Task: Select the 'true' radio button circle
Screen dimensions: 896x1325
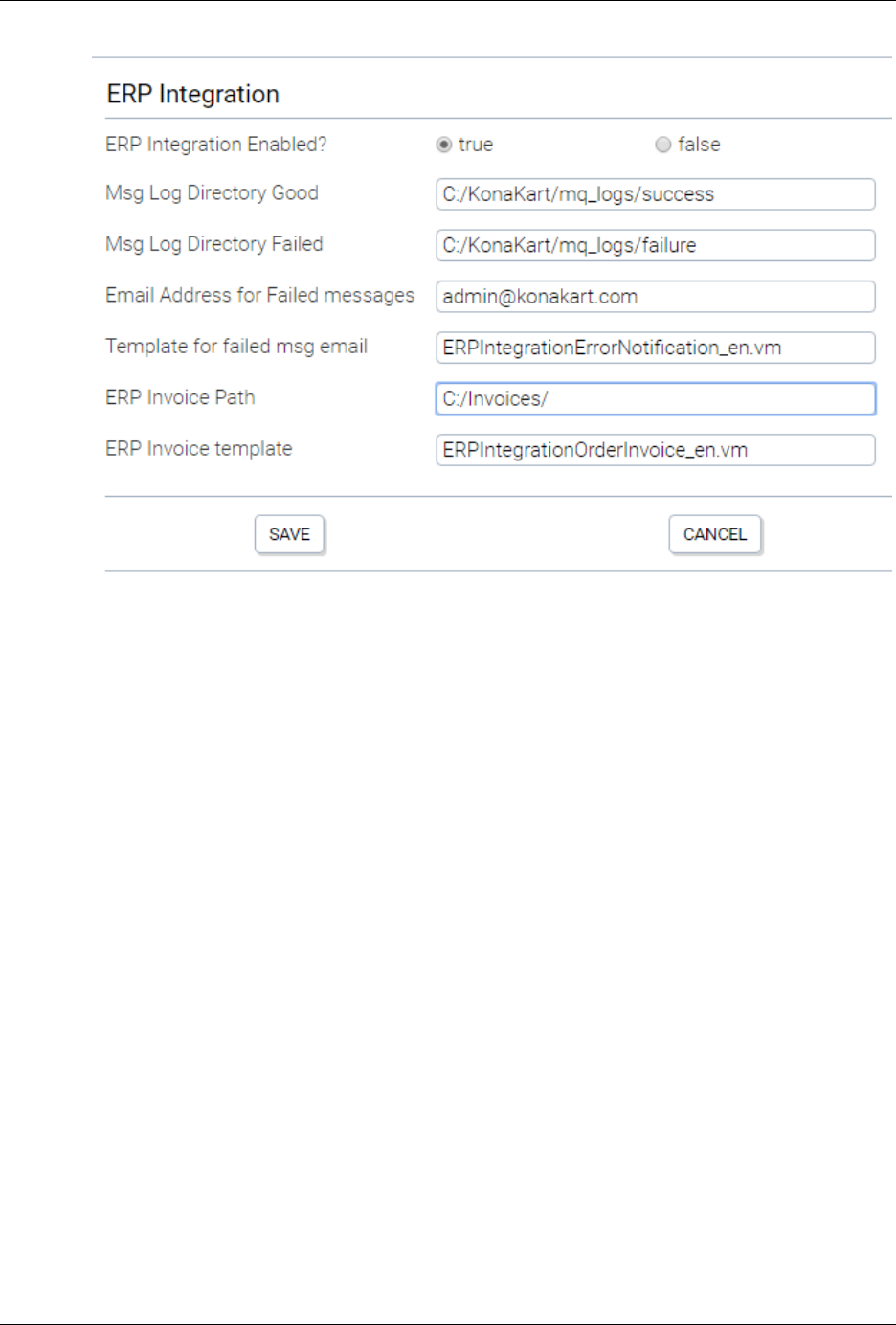Action: [443, 145]
